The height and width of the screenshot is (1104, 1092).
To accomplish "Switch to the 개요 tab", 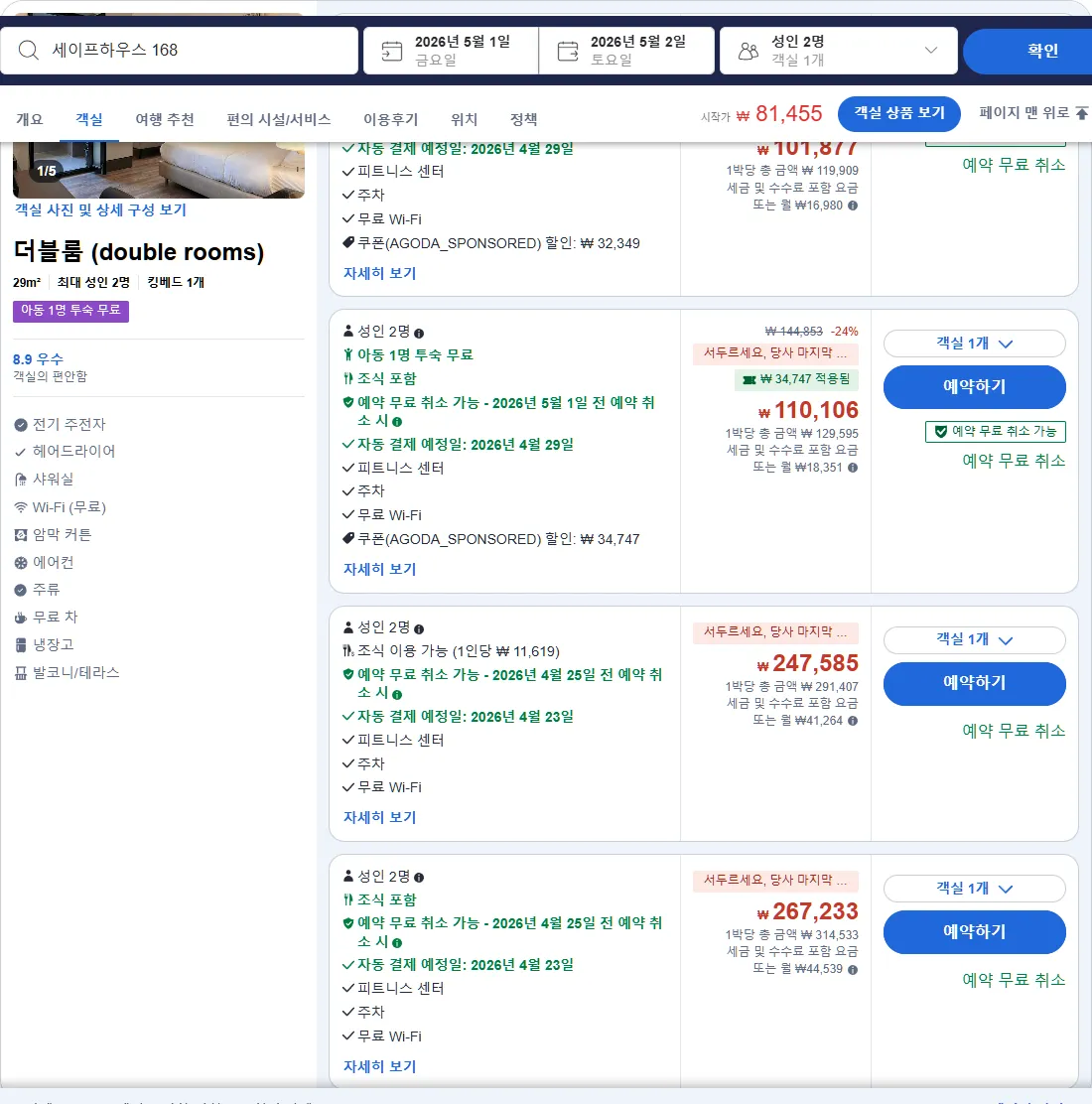I will point(30,120).
